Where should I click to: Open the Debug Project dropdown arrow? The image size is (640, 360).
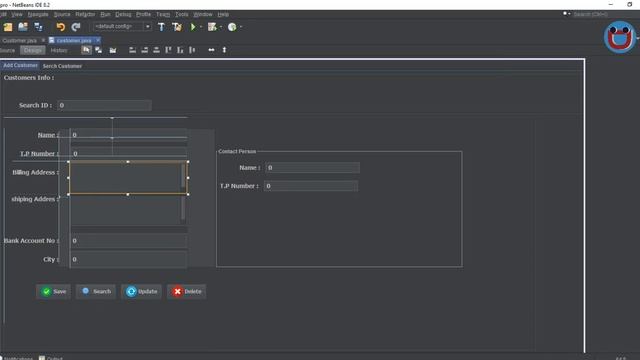coord(221,27)
